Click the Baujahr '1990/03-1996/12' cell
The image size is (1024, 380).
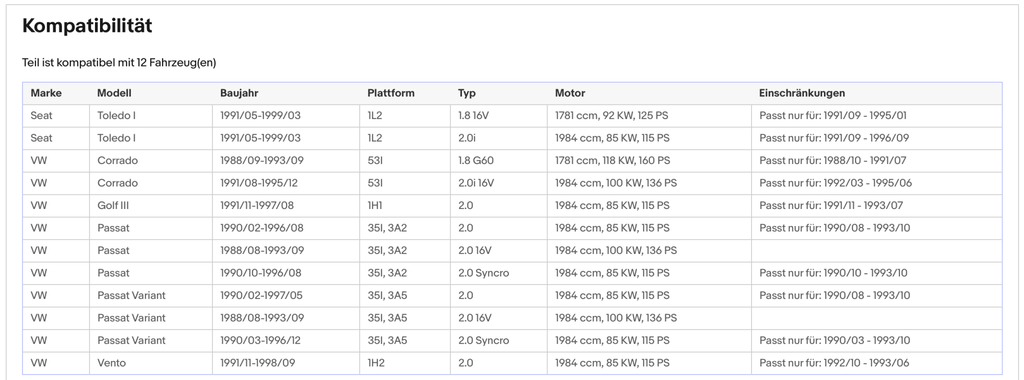[x=261, y=340]
